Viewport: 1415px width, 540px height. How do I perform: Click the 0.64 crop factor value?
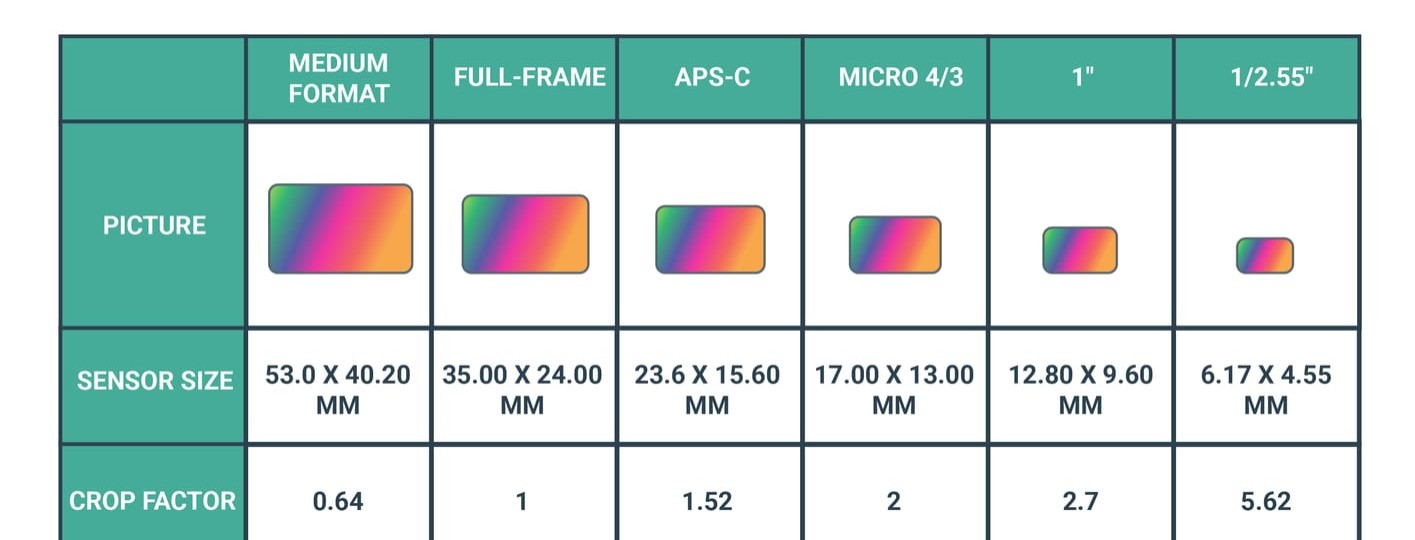pyautogui.click(x=338, y=501)
